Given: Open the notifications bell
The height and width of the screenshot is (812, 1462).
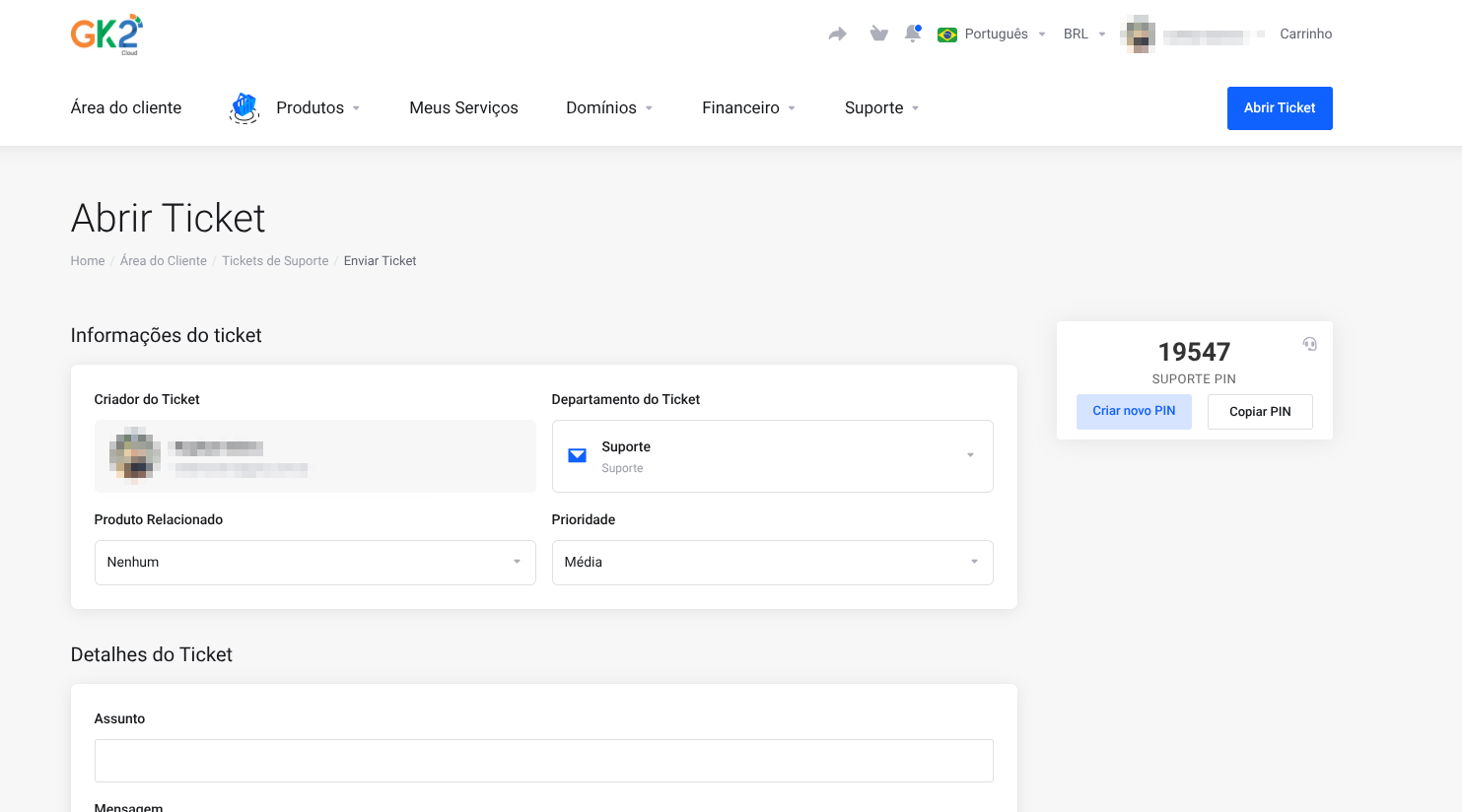Looking at the screenshot, I should (913, 34).
